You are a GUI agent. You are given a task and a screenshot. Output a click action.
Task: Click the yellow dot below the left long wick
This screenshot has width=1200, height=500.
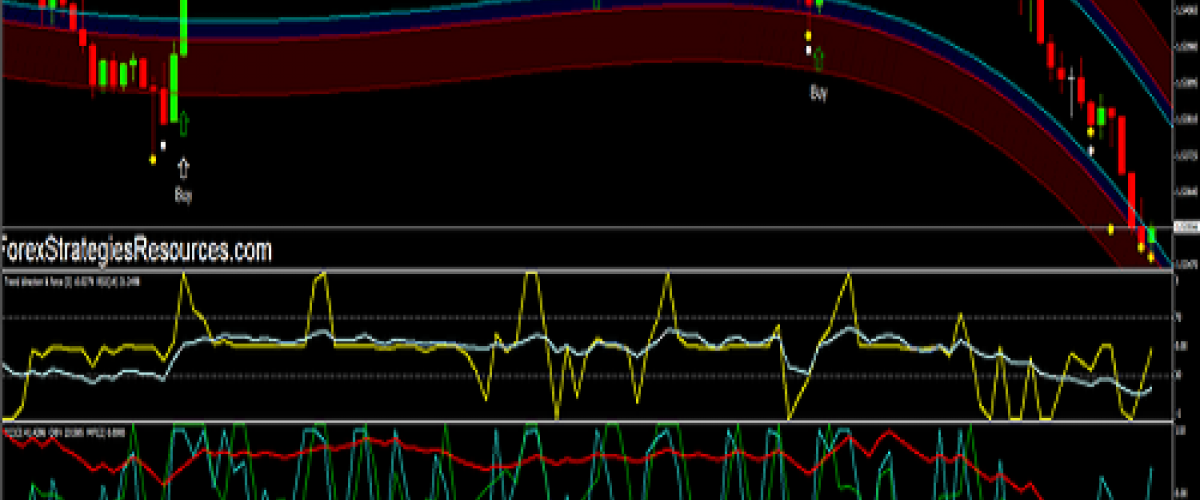coord(153,158)
